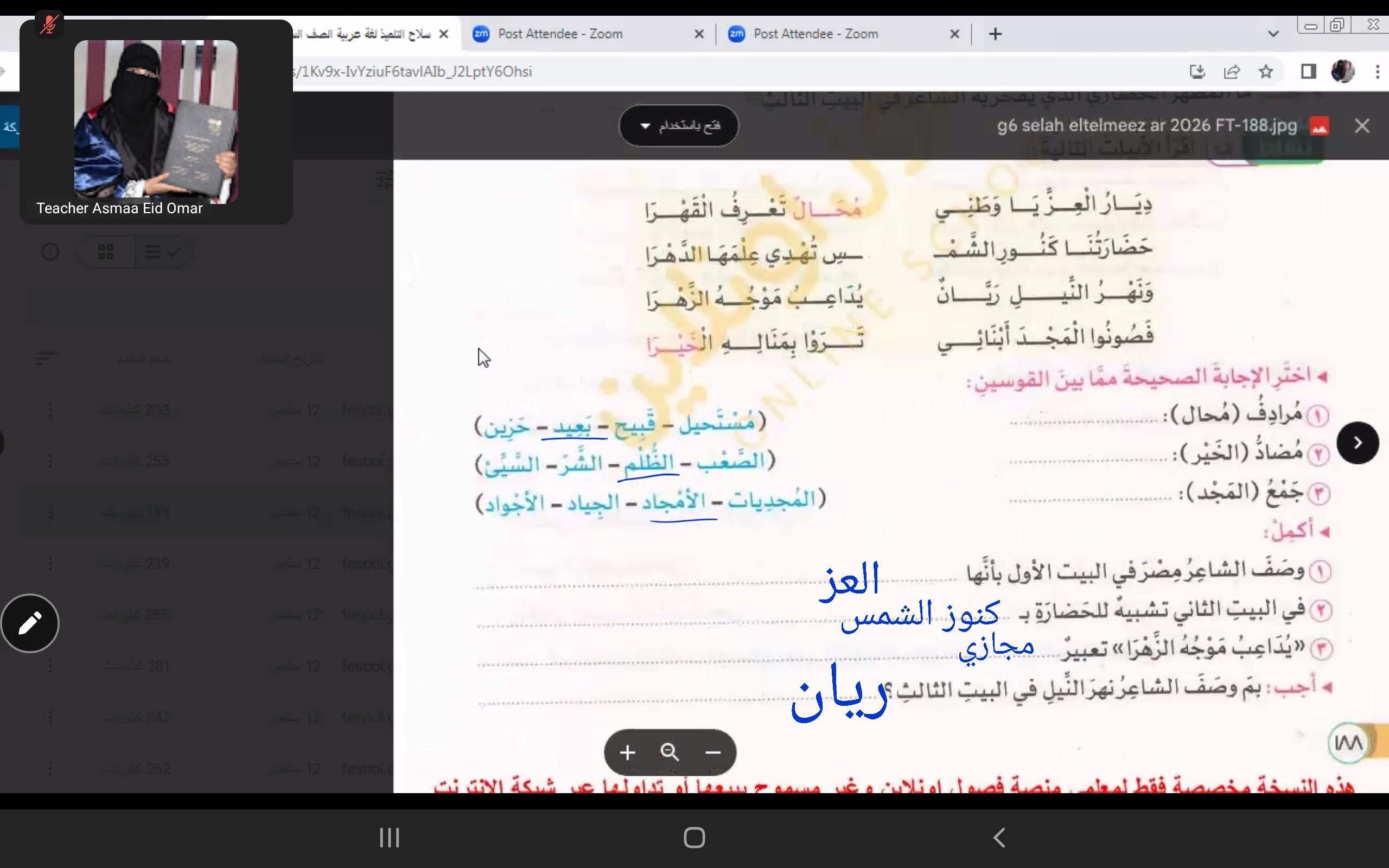Screen dimensions: 1389x868
Task: Expand the 'فتح باستخدام' open-with dropdown
Action: 678,126
